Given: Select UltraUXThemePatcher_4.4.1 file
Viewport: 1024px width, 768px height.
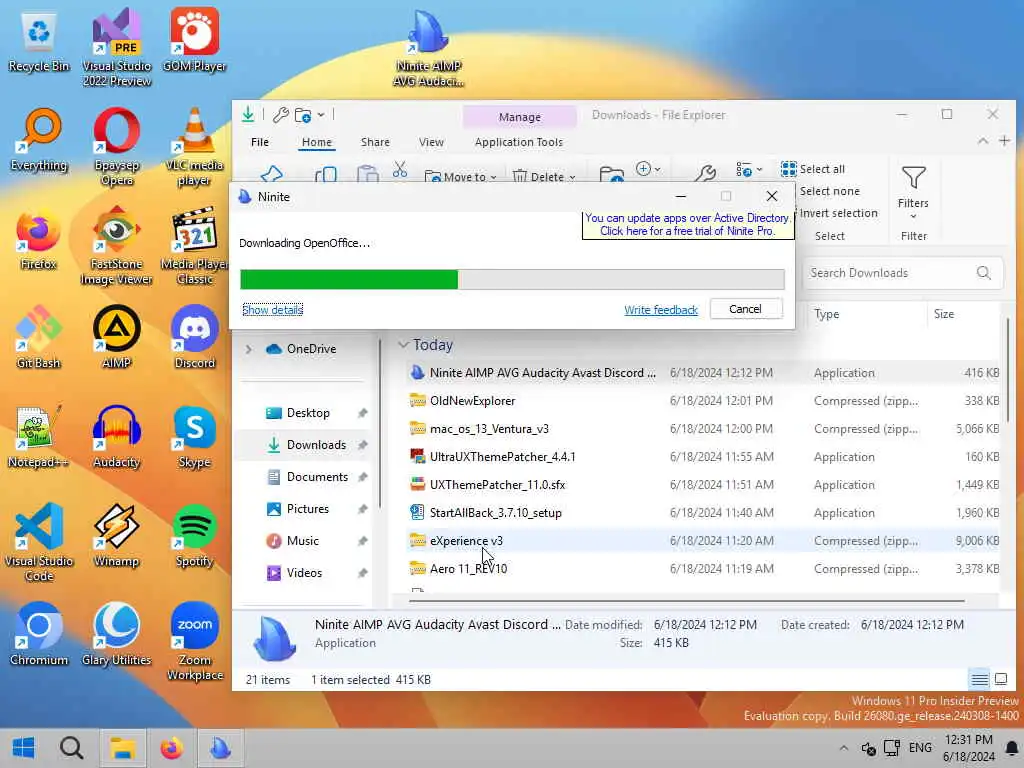Looking at the screenshot, I should 703,457.
